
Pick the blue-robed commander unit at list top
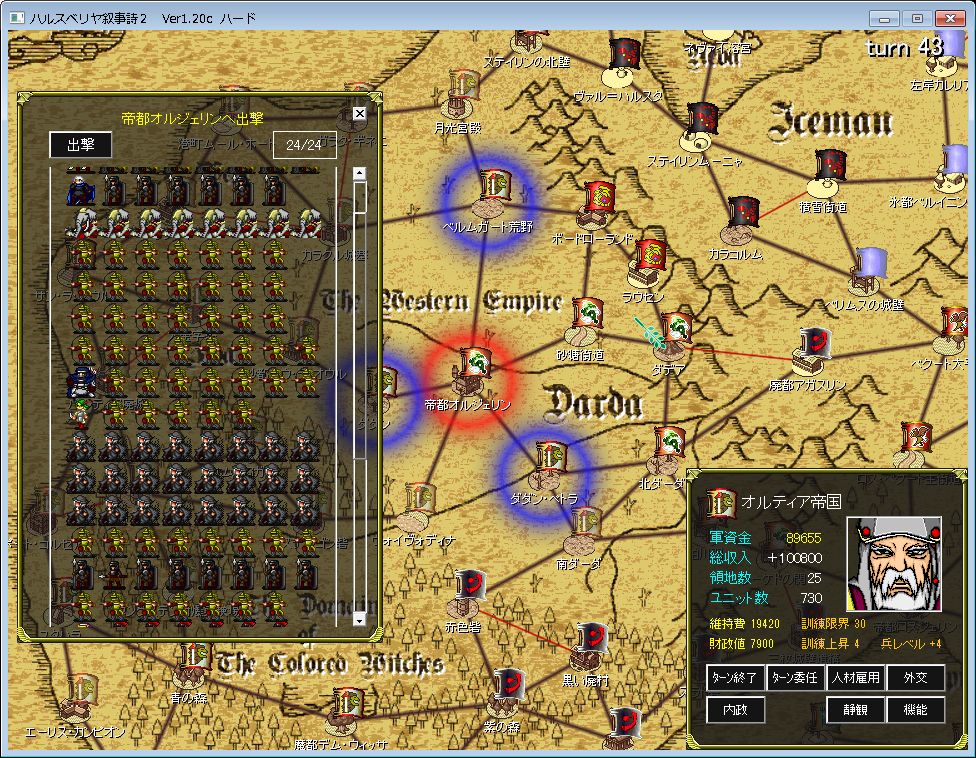(x=82, y=190)
